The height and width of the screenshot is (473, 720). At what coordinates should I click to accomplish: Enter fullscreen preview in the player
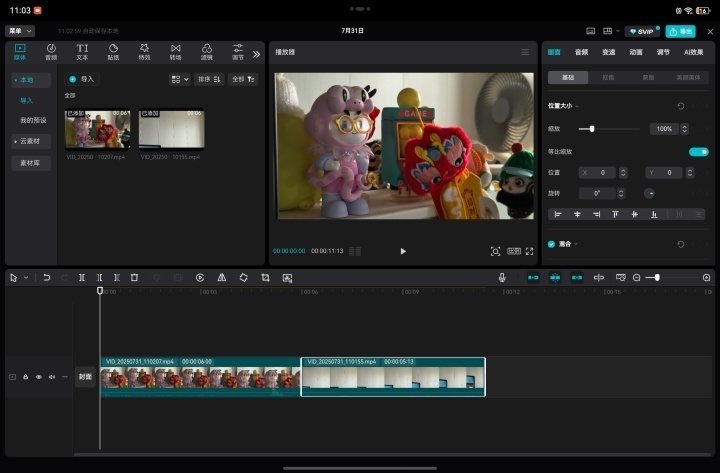pyautogui.click(x=529, y=251)
